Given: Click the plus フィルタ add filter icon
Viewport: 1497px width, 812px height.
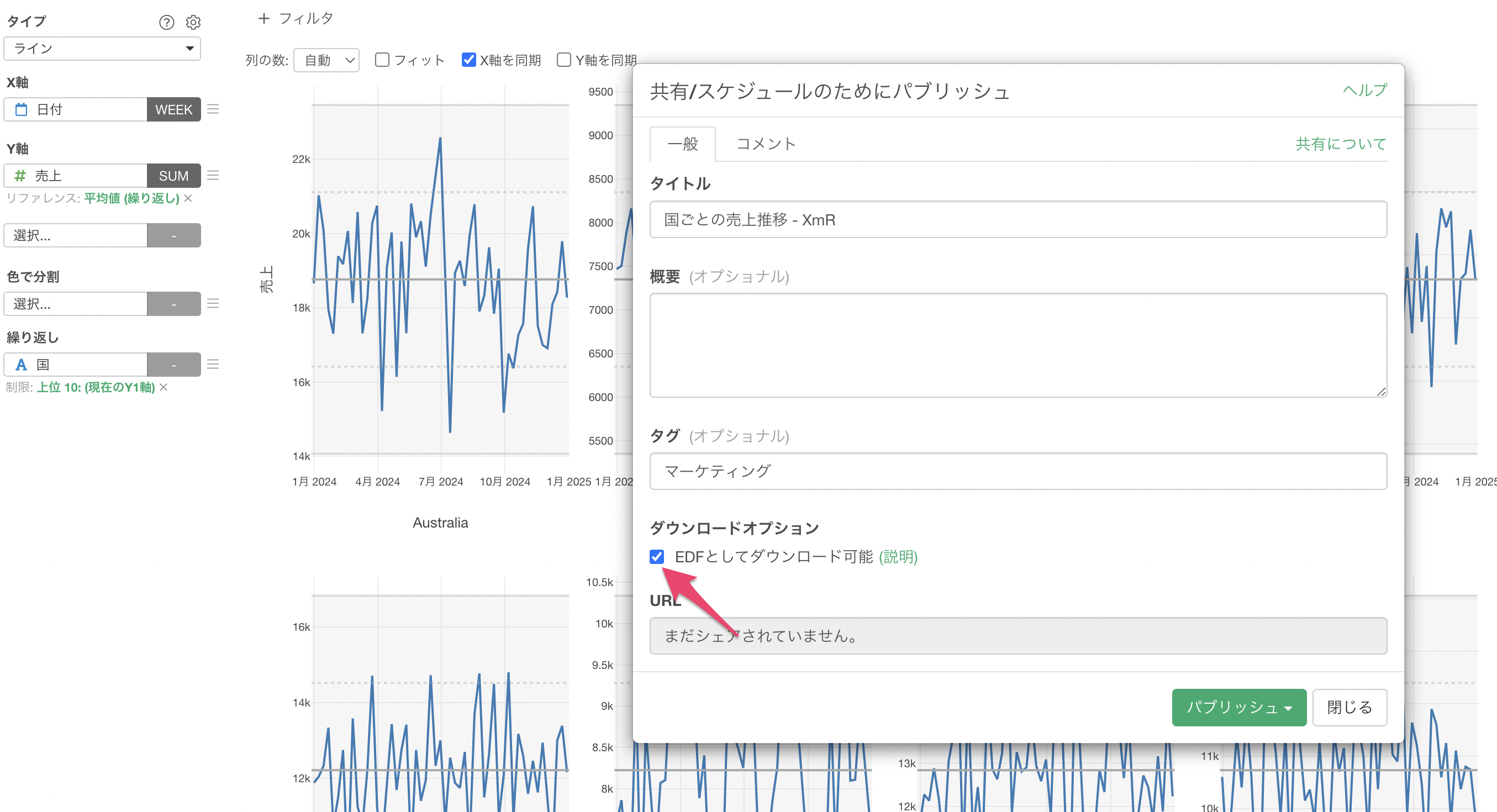Looking at the screenshot, I should tap(263, 19).
